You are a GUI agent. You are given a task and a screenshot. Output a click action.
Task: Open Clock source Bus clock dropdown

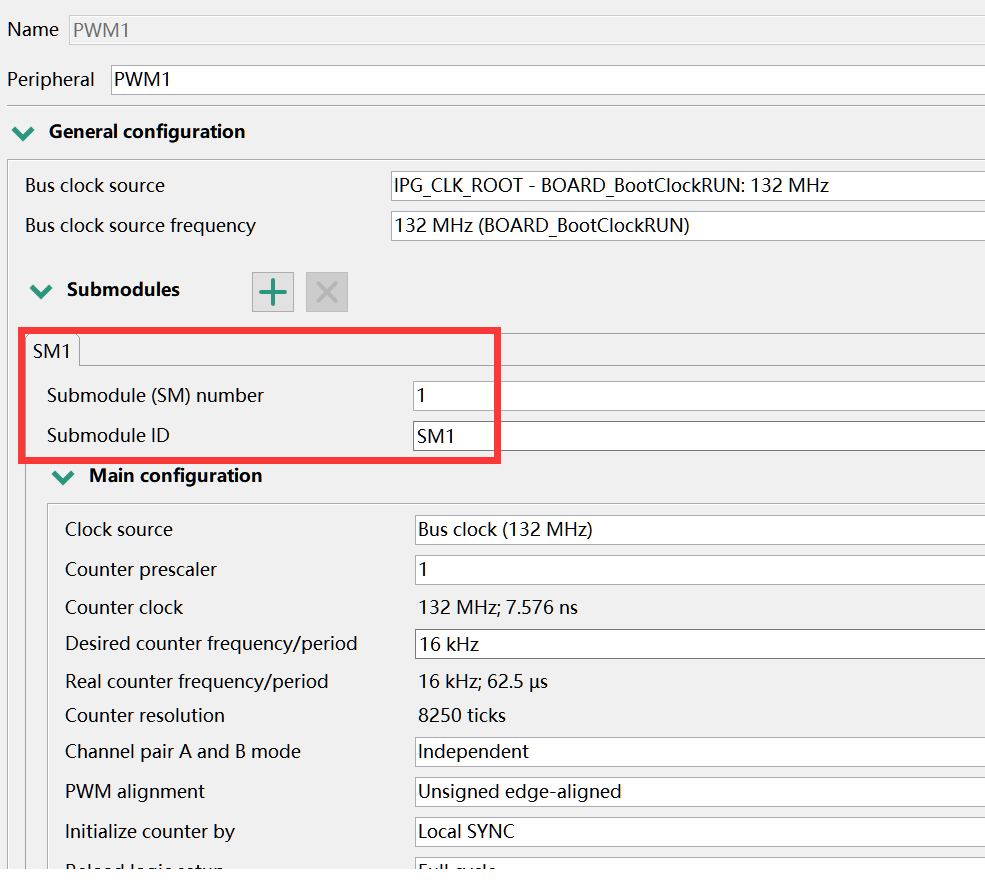point(700,530)
